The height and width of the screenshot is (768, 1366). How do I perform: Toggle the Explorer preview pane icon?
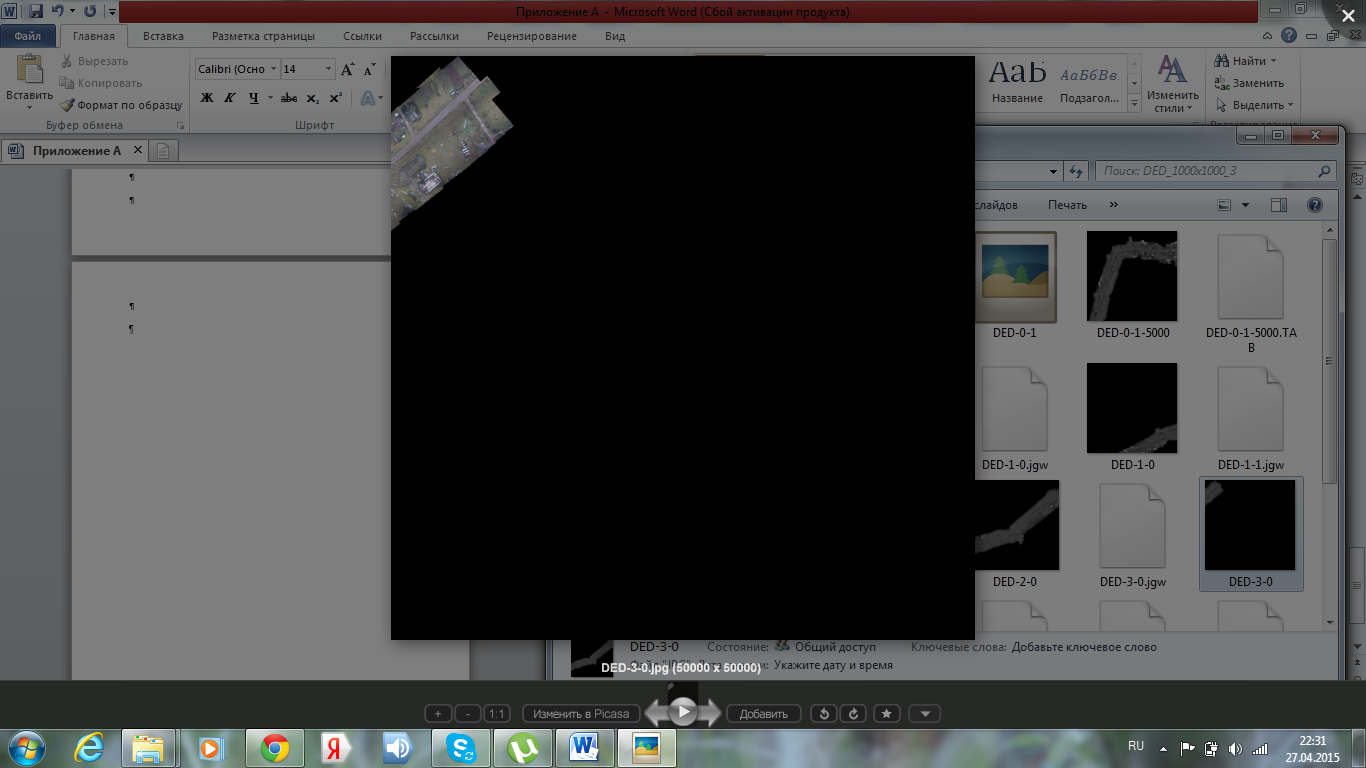[x=1279, y=205]
